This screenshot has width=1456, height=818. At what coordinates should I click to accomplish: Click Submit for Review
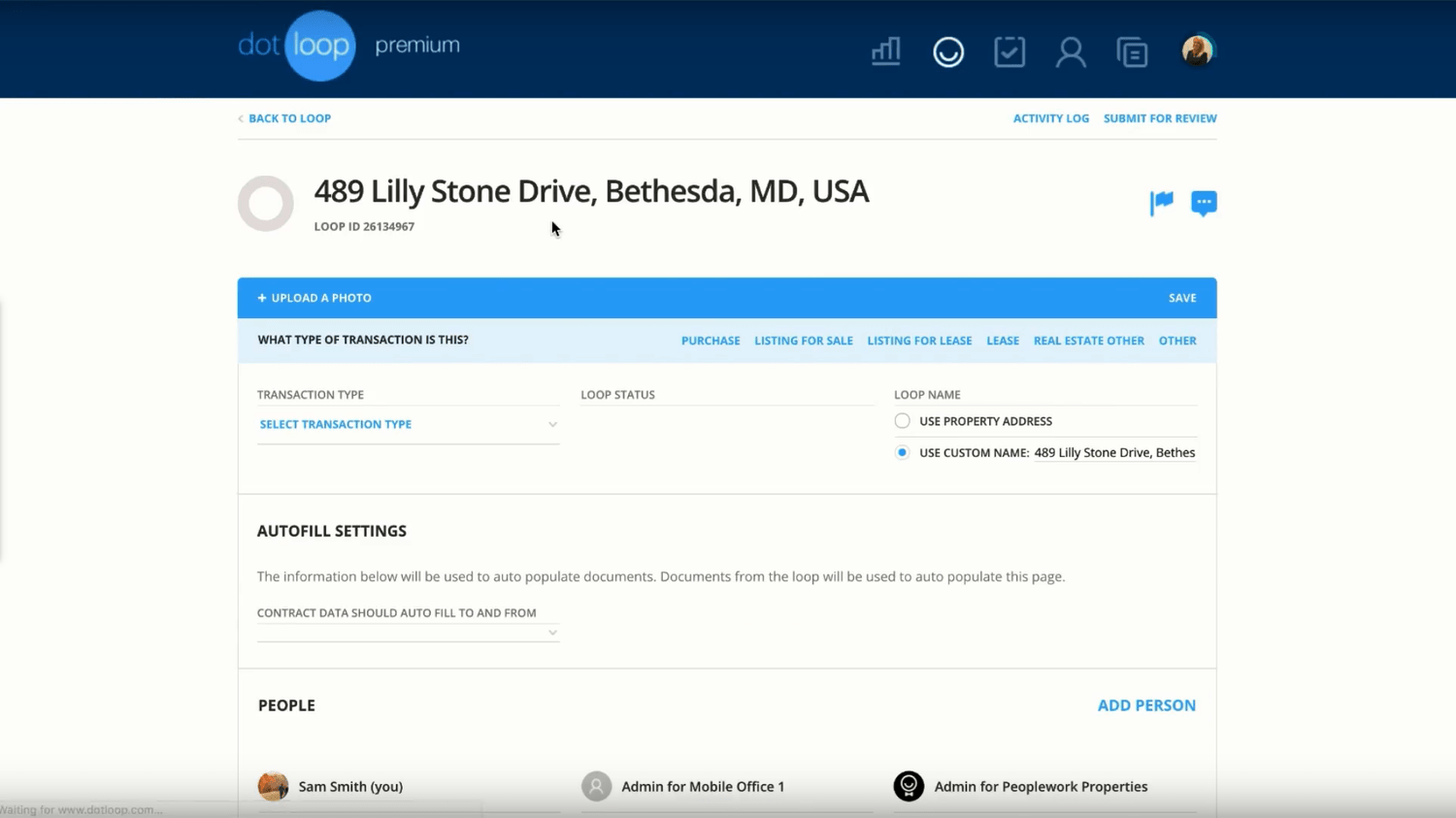point(1159,118)
